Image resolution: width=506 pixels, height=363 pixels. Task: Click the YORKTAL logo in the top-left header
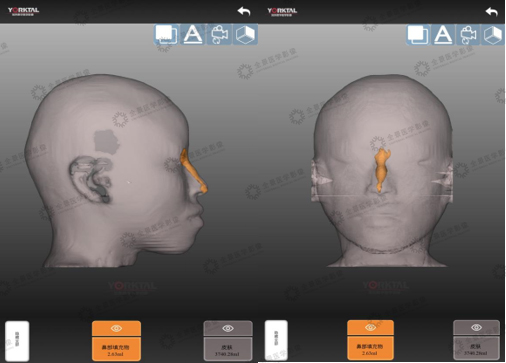(x=23, y=11)
